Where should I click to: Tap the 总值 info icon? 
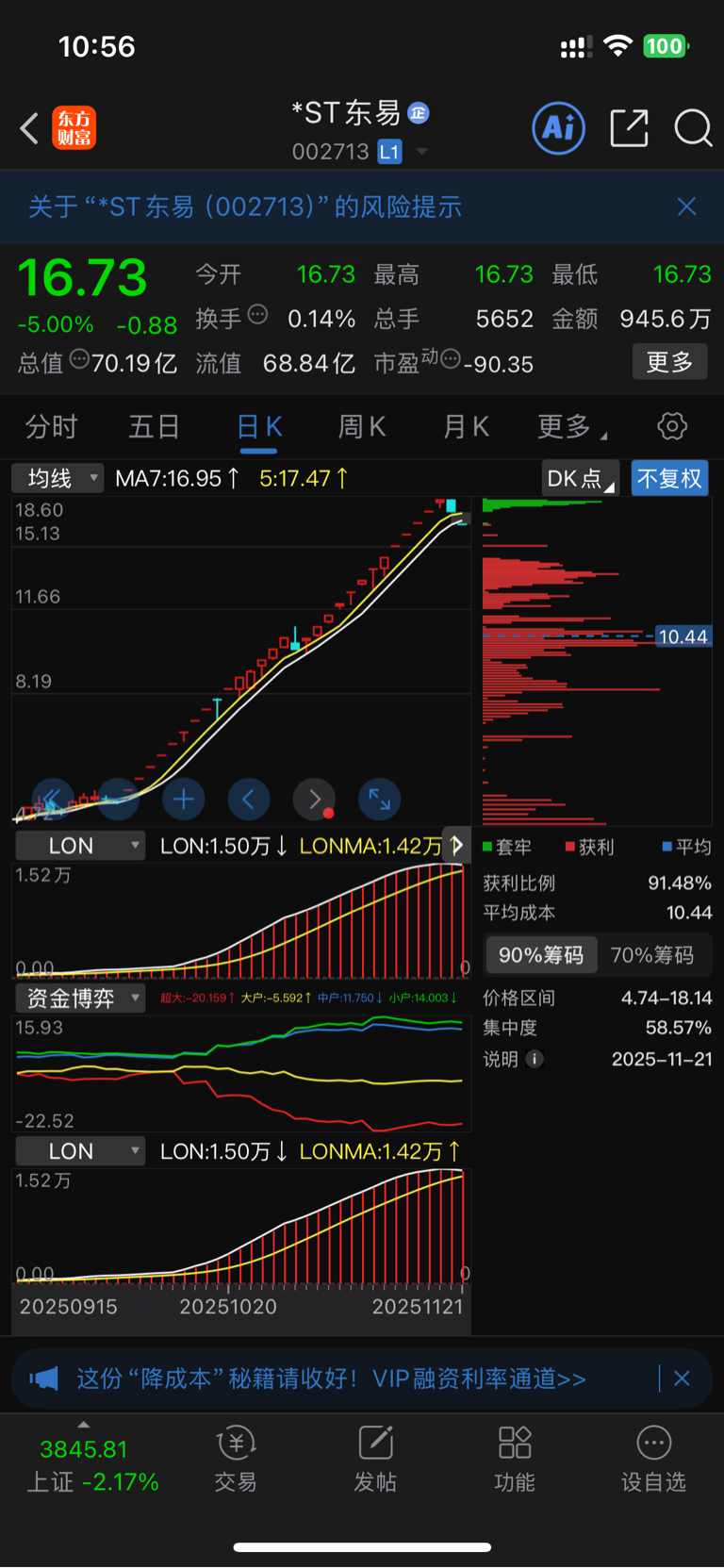pos(79,359)
